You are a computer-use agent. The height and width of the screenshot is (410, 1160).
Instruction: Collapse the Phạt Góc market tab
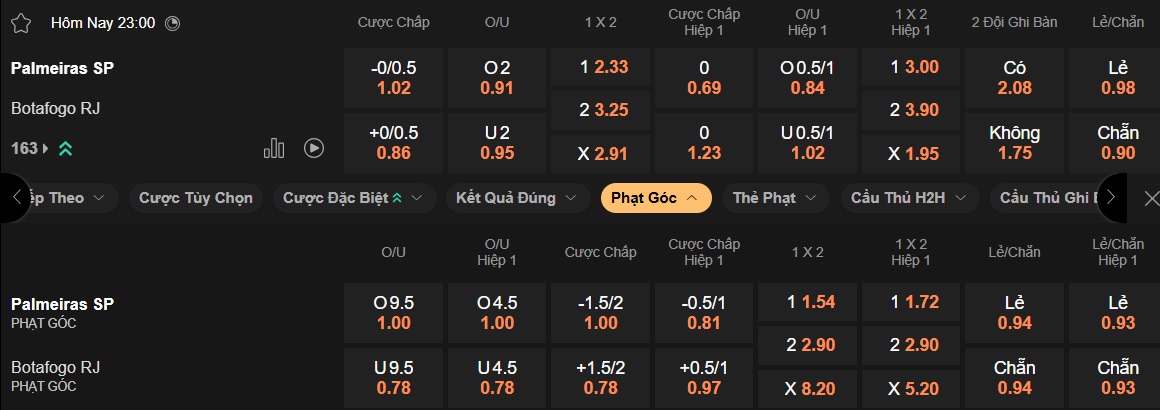(x=655, y=198)
